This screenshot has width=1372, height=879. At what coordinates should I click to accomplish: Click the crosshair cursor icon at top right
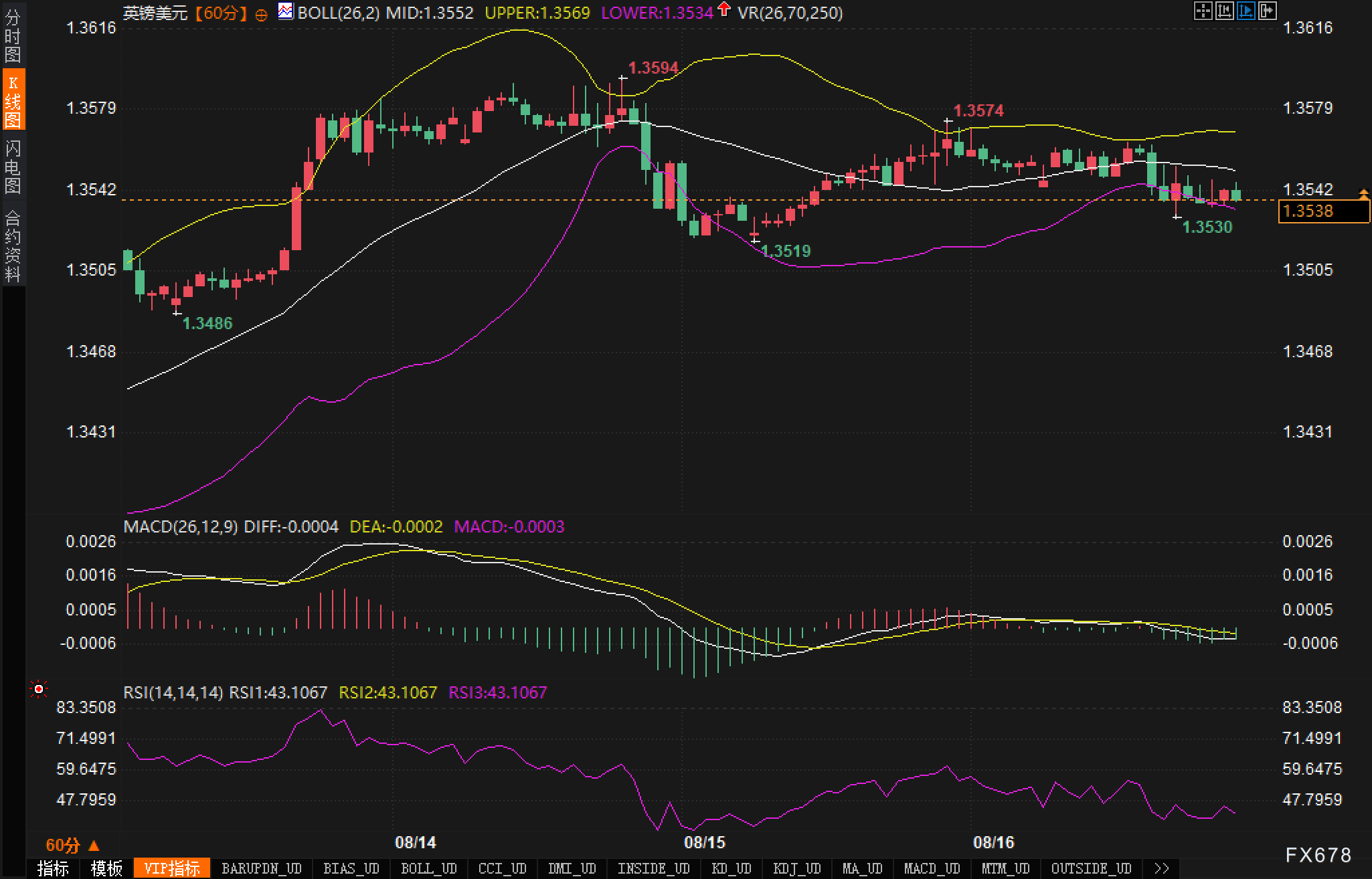point(1203,11)
